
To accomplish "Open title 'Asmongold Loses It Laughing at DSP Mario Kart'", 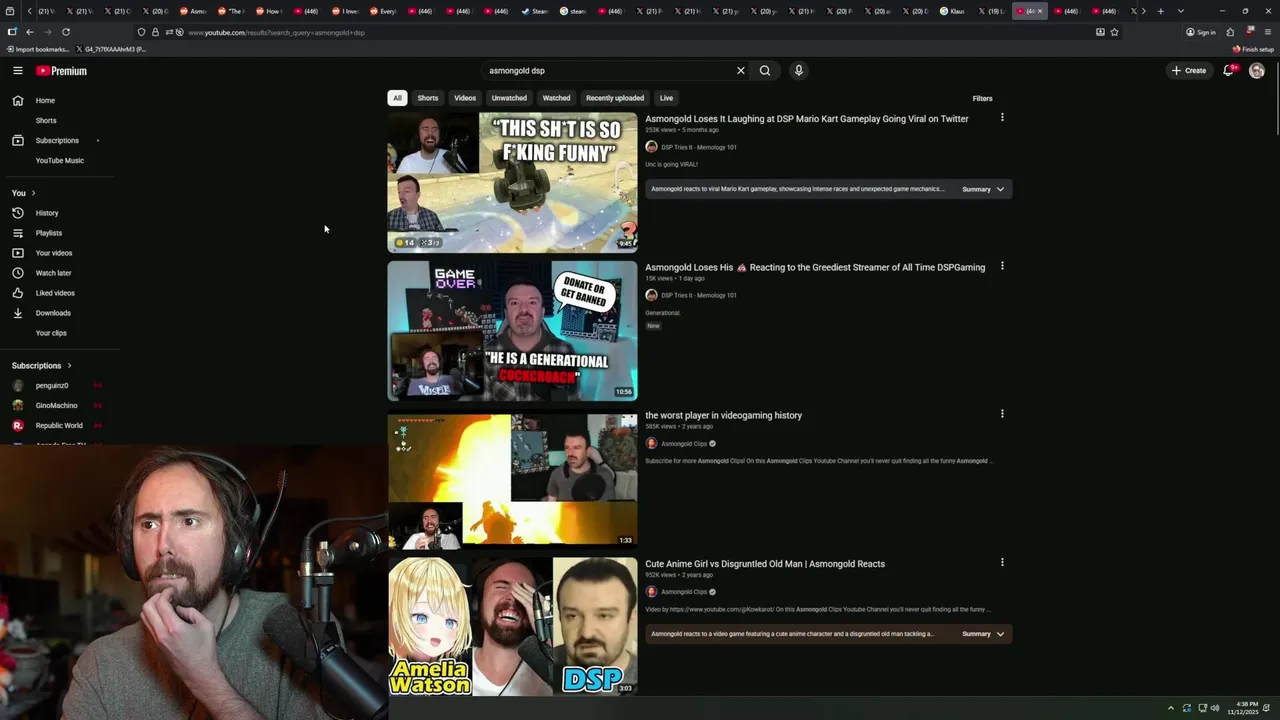I will pyautogui.click(x=807, y=119).
